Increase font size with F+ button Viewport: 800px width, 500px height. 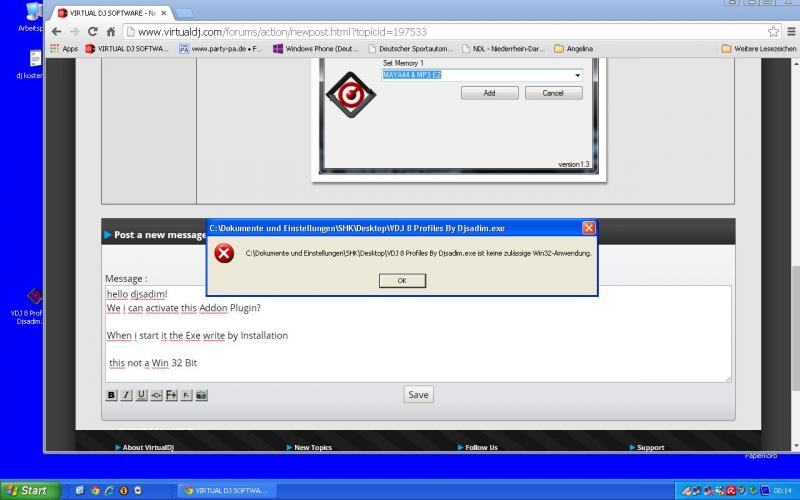click(x=171, y=395)
